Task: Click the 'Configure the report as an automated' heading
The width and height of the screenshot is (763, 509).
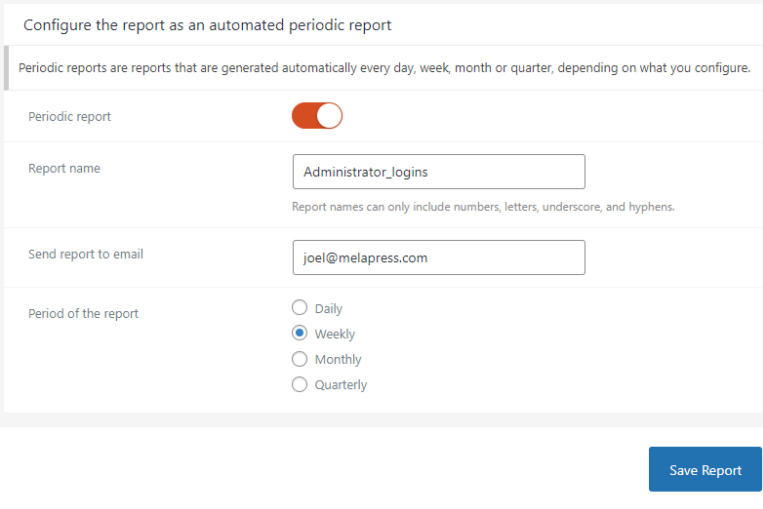Action: [207, 25]
